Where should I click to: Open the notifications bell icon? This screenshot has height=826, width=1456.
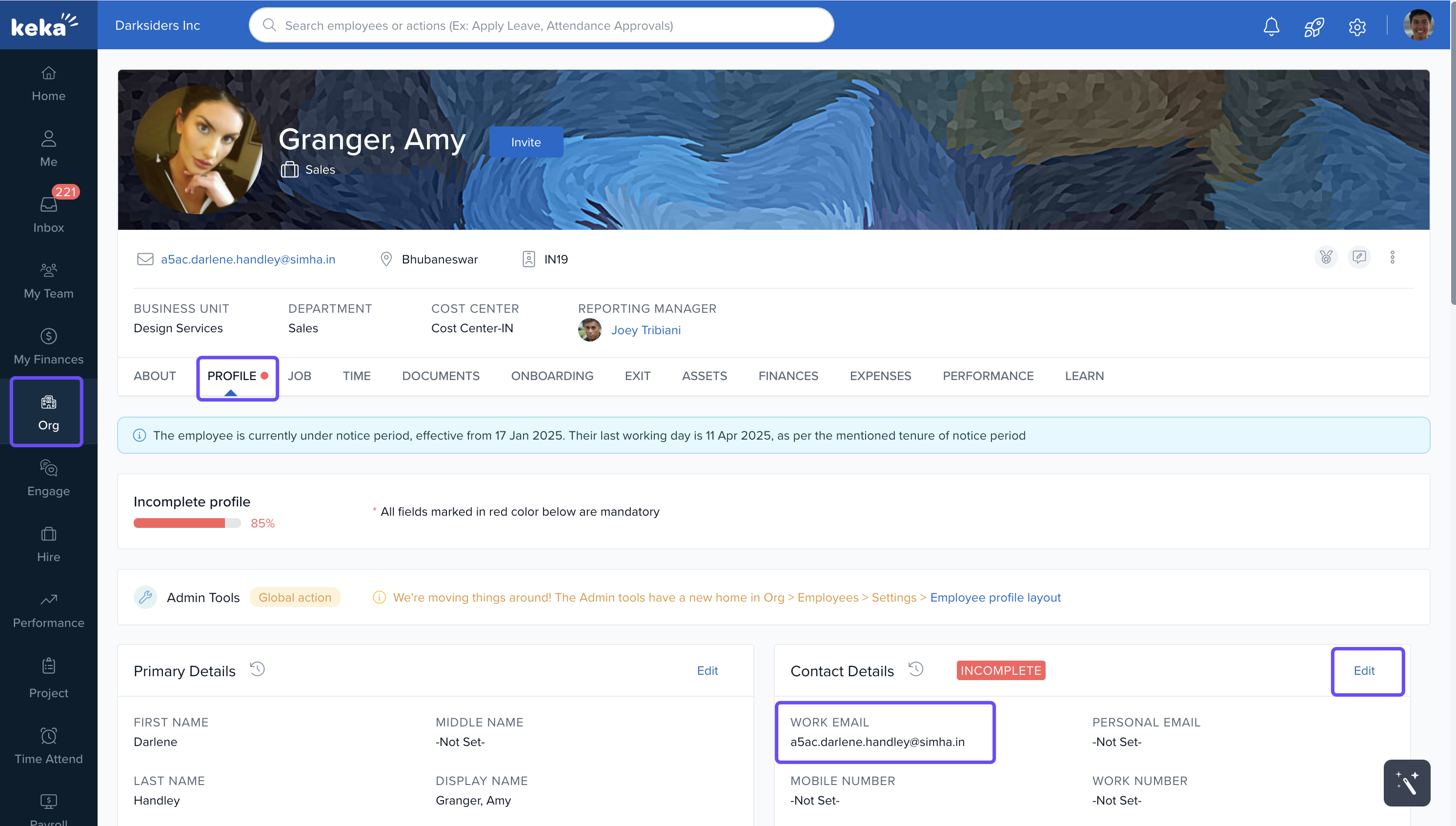(x=1271, y=26)
